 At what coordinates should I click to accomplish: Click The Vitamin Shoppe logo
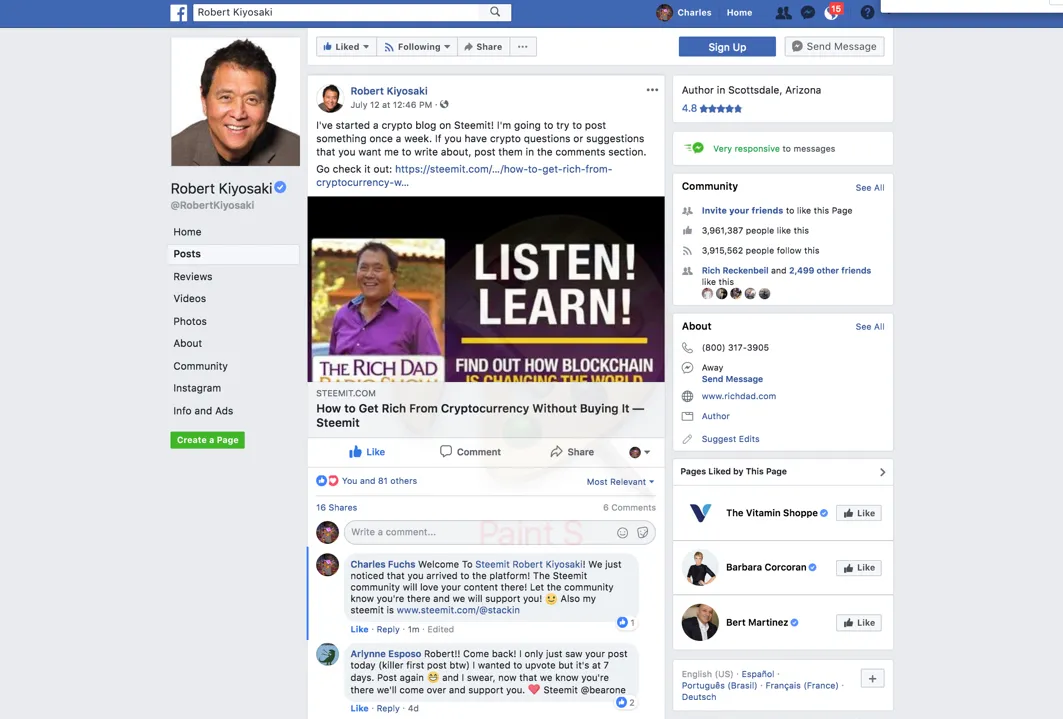tap(700, 513)
